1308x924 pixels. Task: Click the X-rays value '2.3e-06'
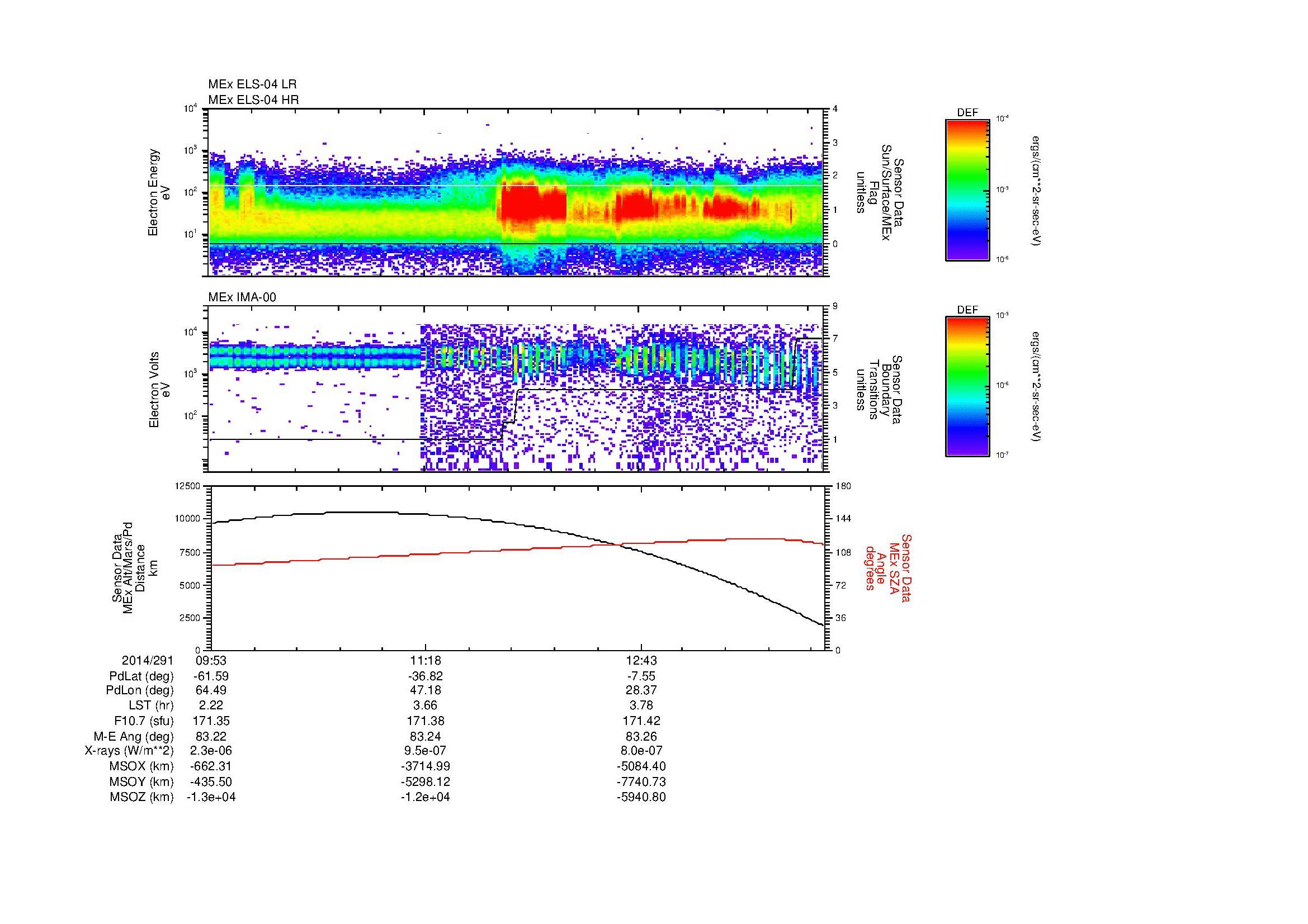(211, 751)
